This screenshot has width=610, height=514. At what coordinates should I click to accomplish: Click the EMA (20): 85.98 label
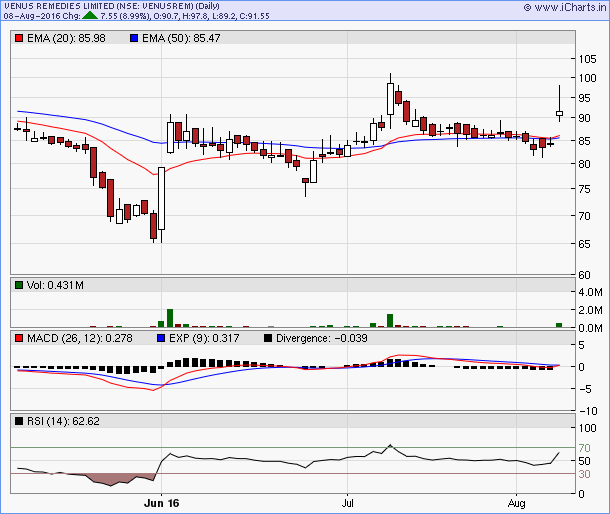click(66, 38)
